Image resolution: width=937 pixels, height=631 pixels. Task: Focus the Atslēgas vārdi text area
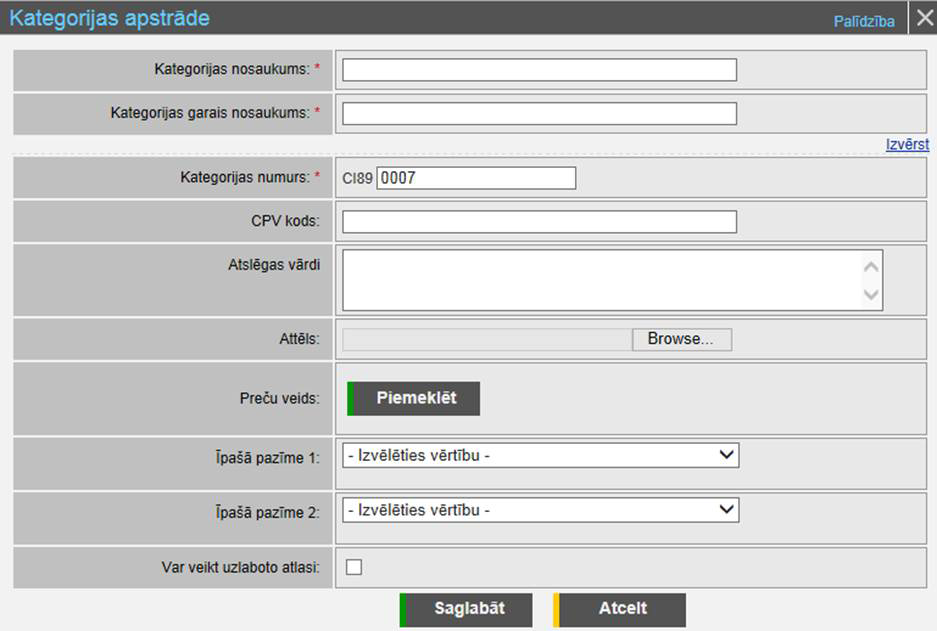600,280
